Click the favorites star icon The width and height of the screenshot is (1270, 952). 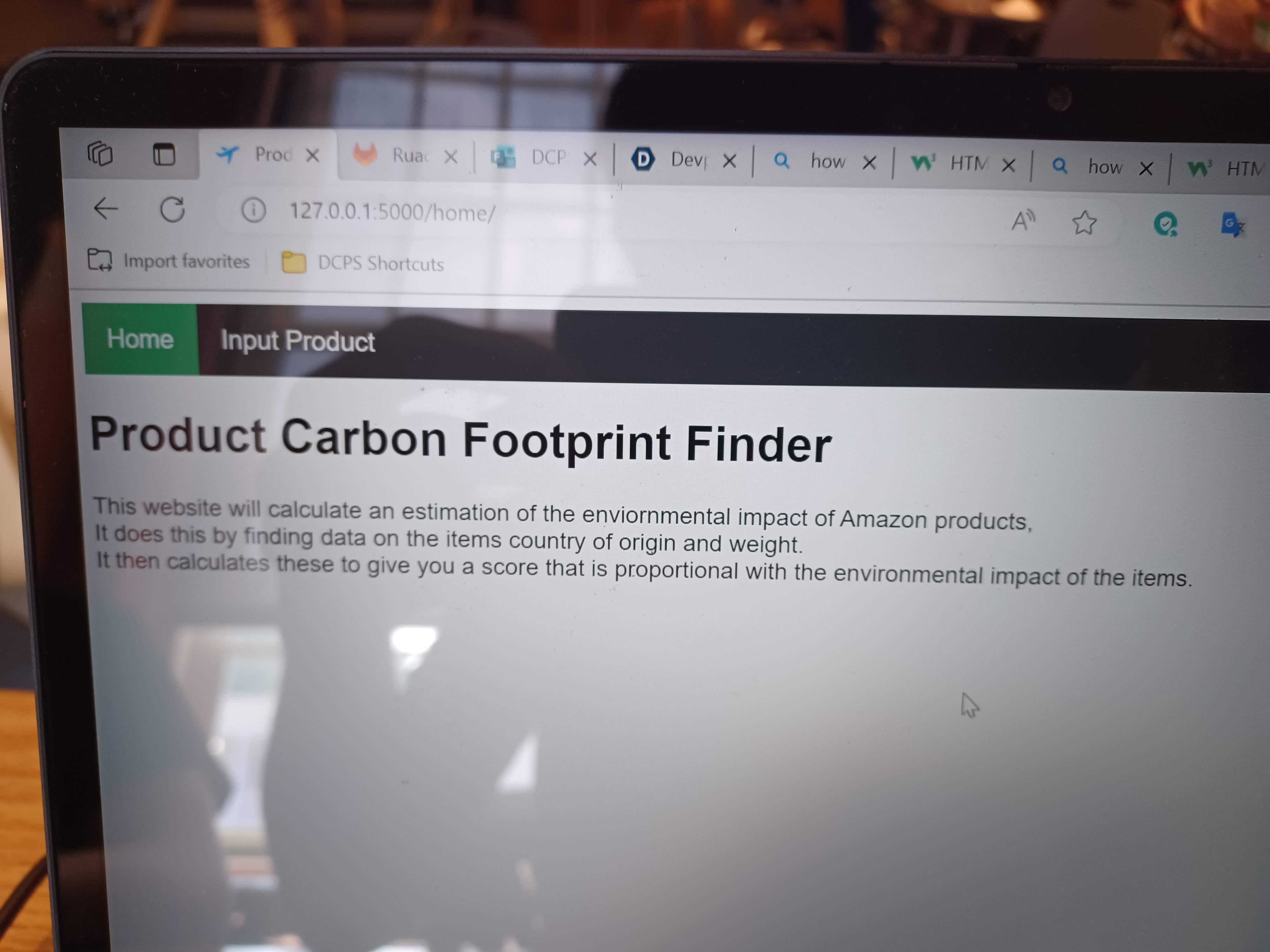click(1084, 223)
